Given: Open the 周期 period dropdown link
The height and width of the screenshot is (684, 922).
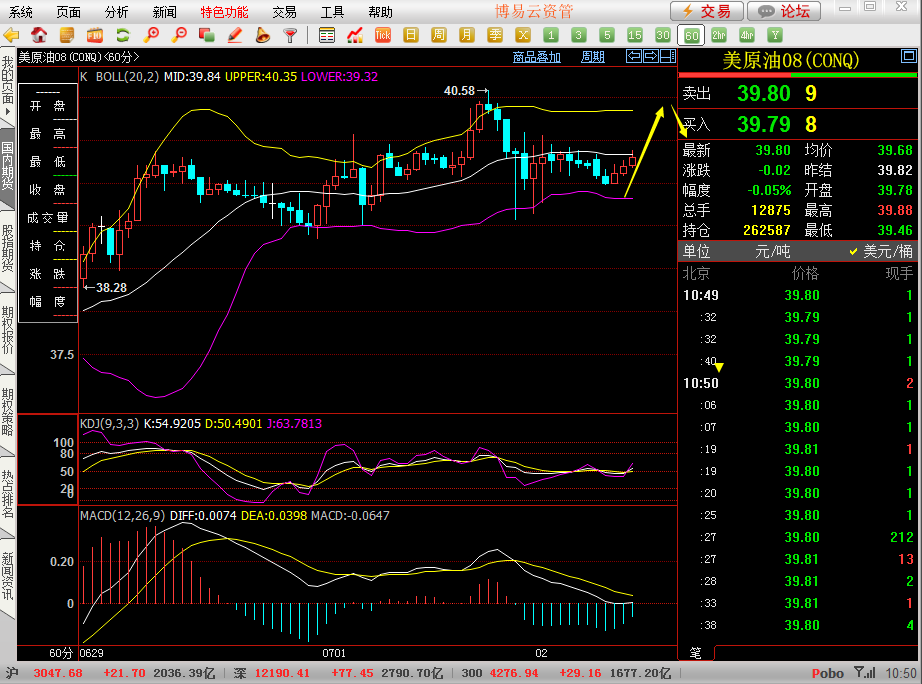Looking at the screenshot, I should click(x=593, y=57).
